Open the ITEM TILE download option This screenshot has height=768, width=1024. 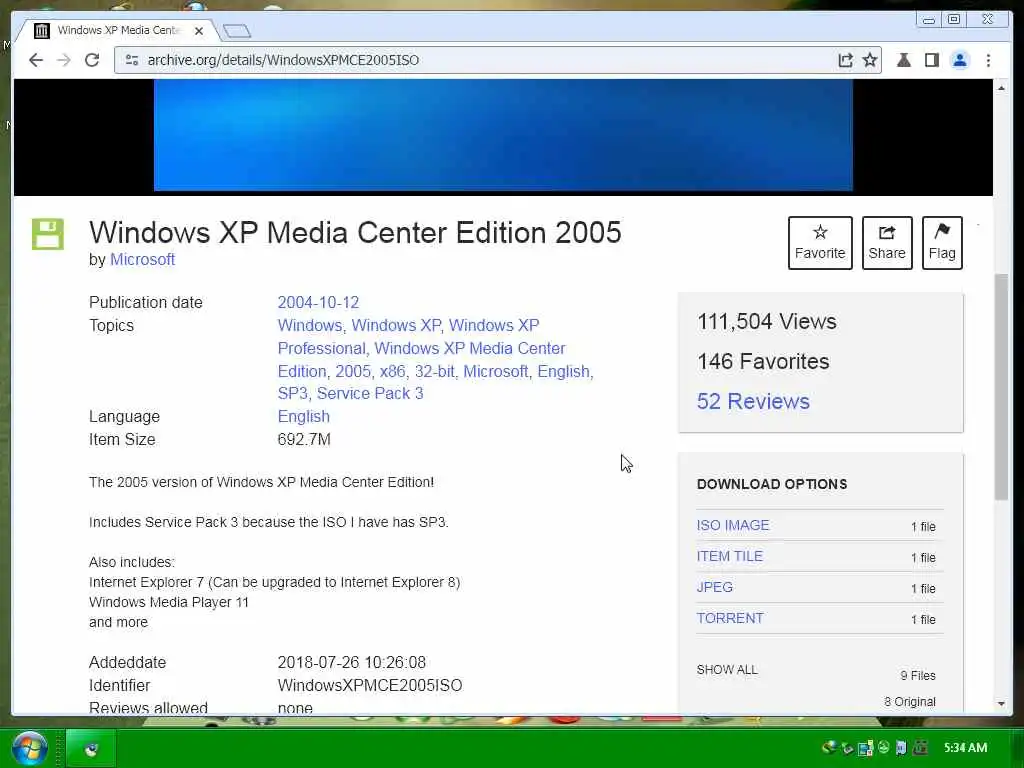click(x=729, y=556)
